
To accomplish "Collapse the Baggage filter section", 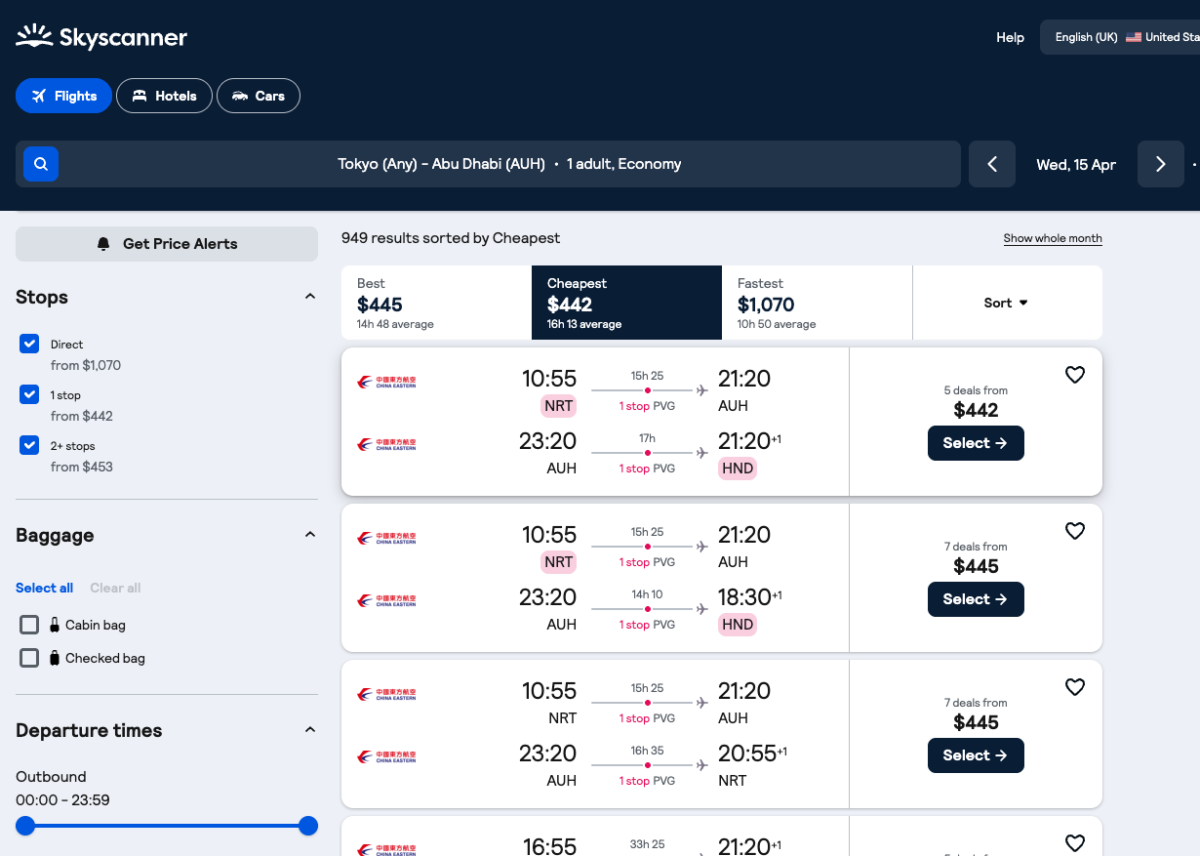I will [x=310, y=535].
